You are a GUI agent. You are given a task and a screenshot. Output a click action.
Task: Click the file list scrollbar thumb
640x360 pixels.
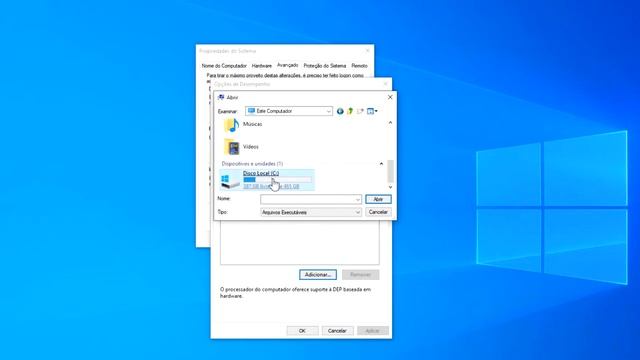(x=390, y=171)
